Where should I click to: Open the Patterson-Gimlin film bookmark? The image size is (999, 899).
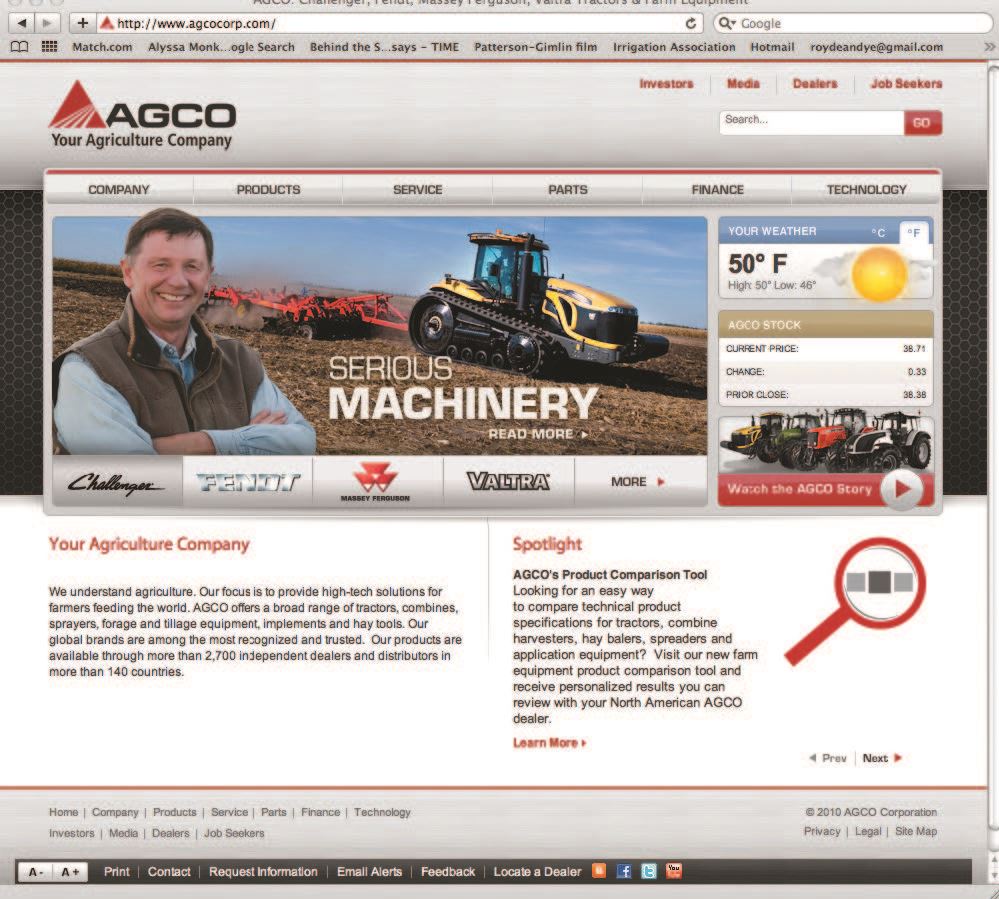[x=535, y=47]
